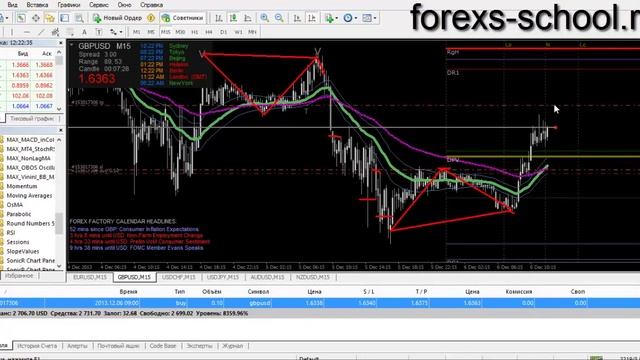Enable chart auto scroll icon

coord(297,18)
